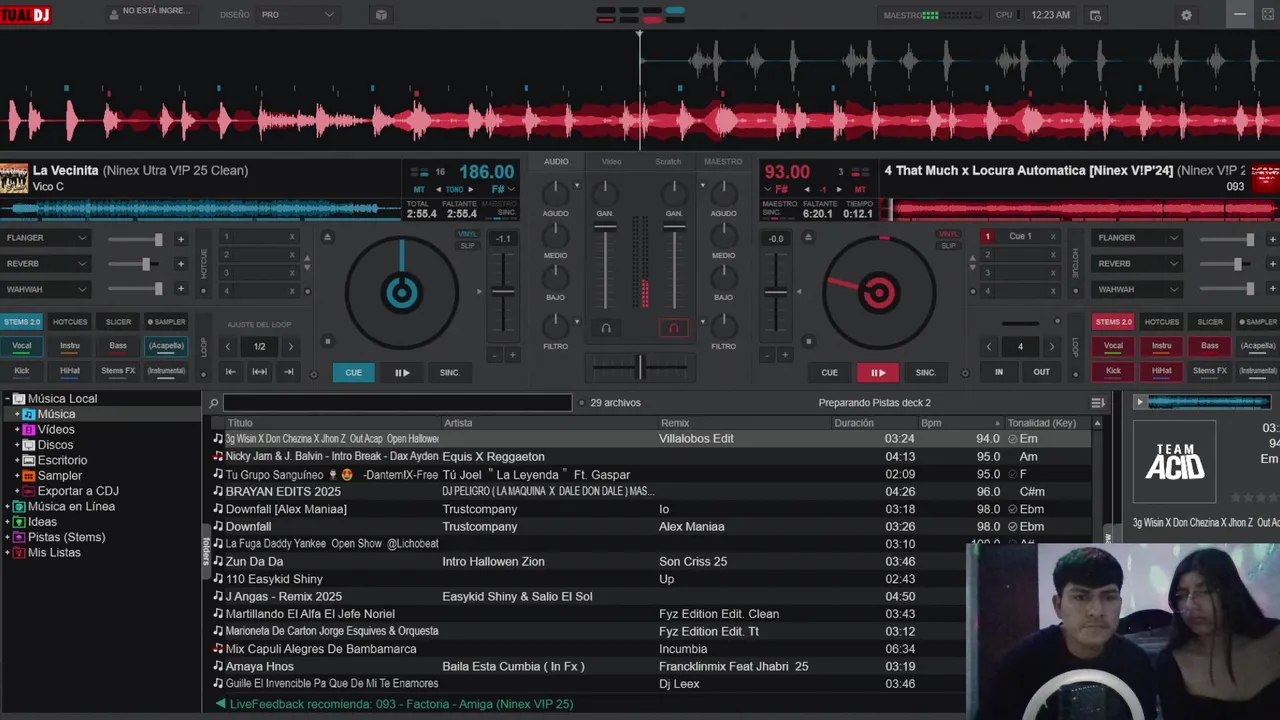This screenshot has height=720, width=1280.
Task: Open left deck F# key dropdown
Action: (x=503, y=189)
